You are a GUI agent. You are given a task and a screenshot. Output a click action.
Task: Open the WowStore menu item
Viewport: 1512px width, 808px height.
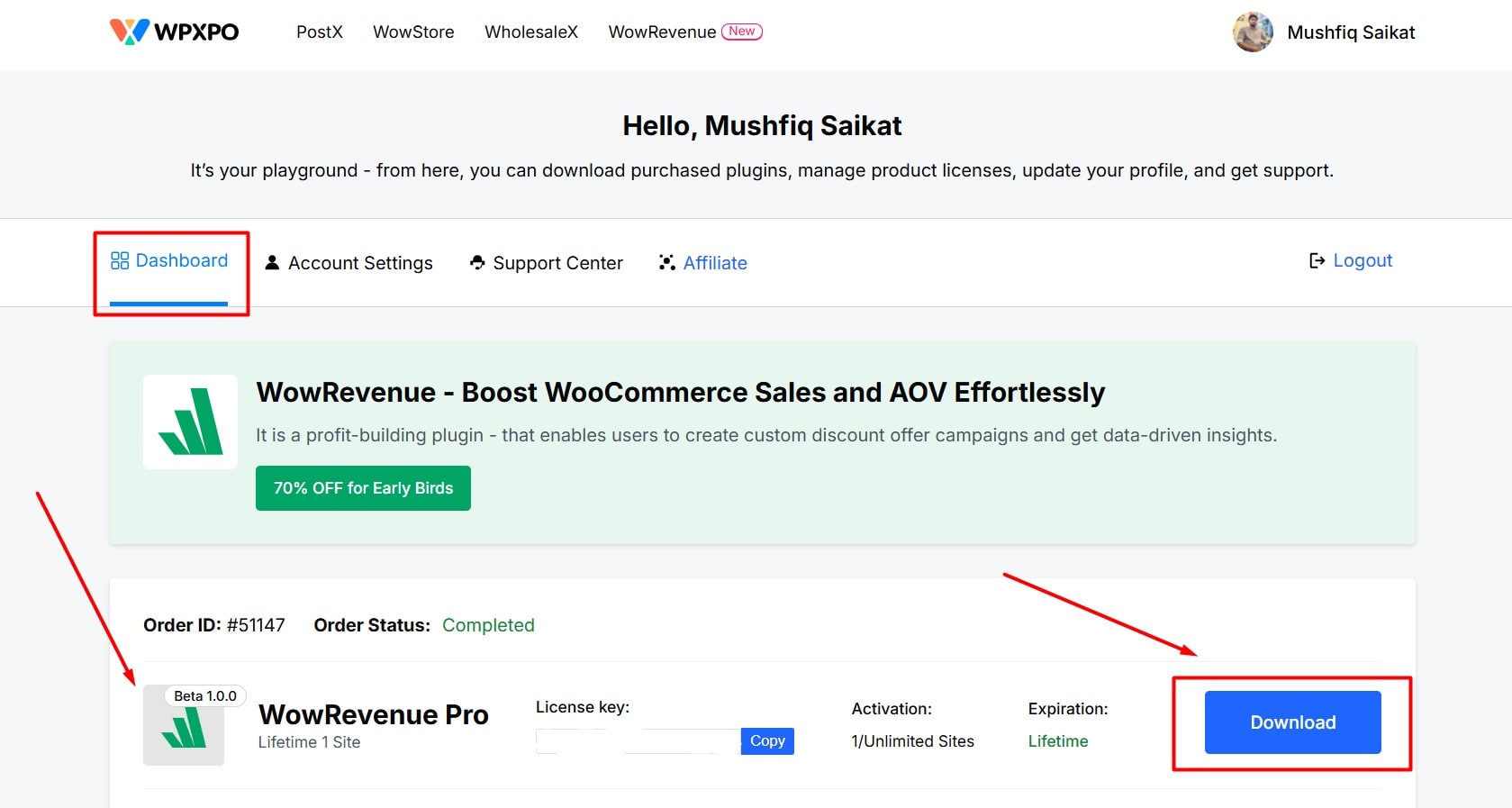pyautogui.click(x=413, y=32)
